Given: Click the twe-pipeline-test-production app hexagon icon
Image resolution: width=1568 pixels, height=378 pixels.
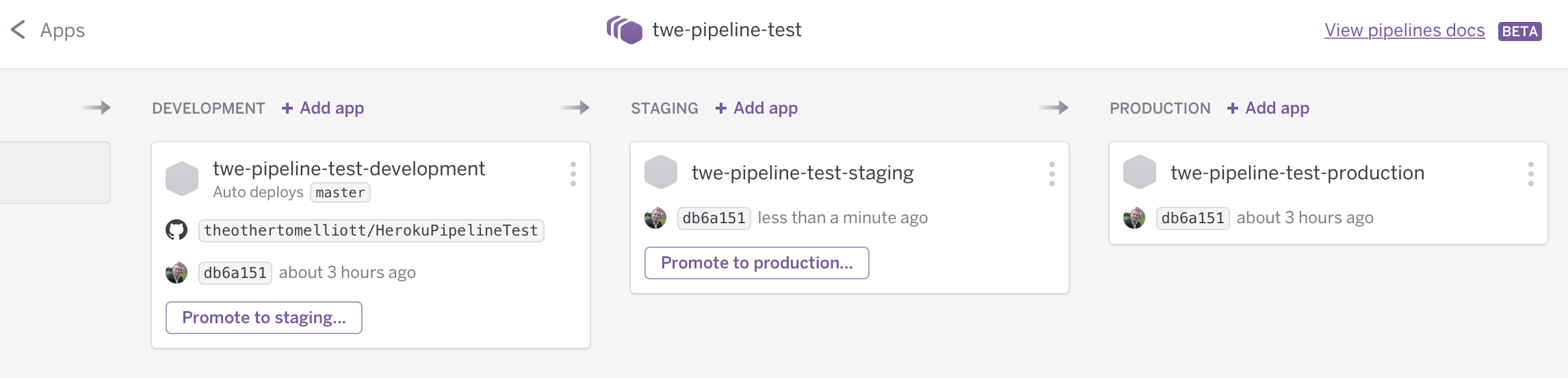Looking at the screenshot, I should [x=1140, y=172].
